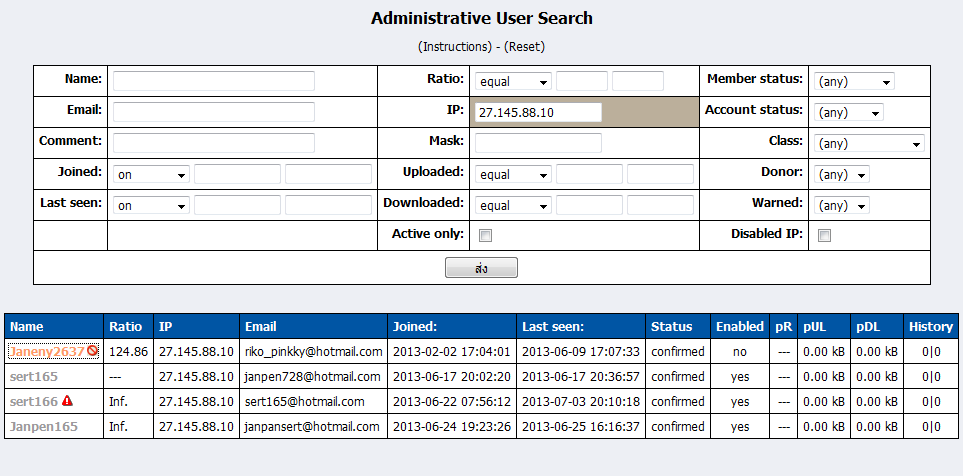The image size is (963, 476).
Task: Open user sert166 profile link
Action: (x=34, y=402)
